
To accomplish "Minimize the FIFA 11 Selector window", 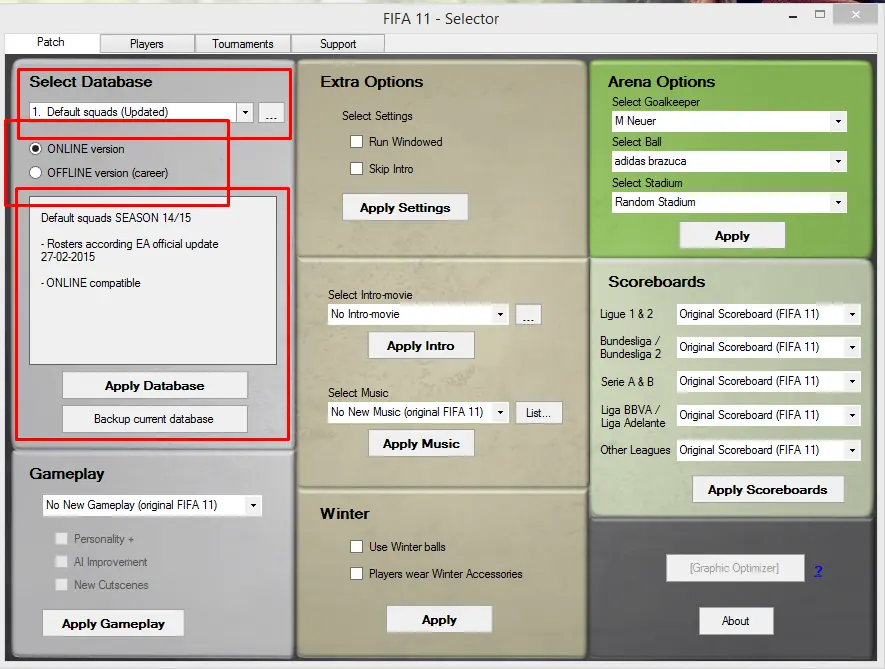I will pos(793,17).
